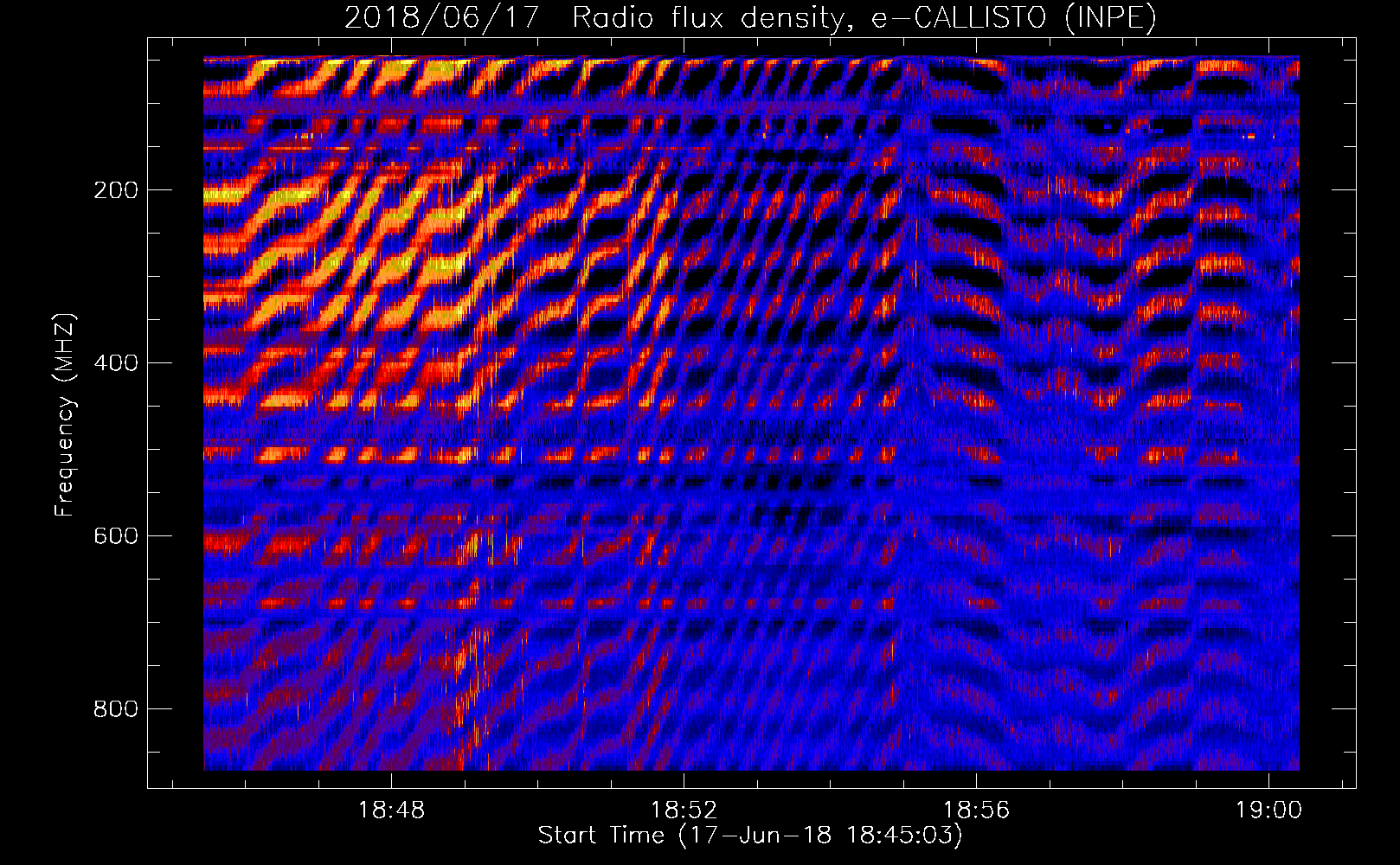Image resolution: width=1400 pixels, height=865 pixels.
Task: Click the 'Start Time (17-Jun-18 18:45:03)' x-axis label
Action: click(x=750, y=836)
